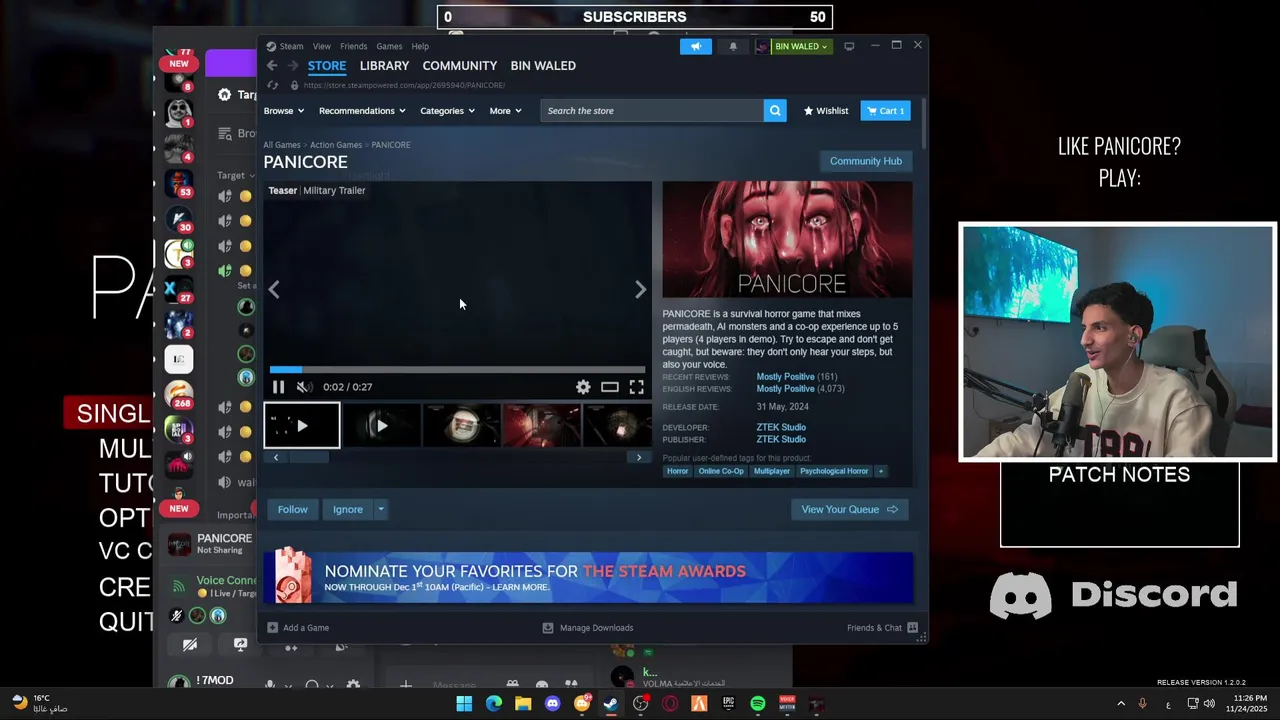1280x720 pixels.
Task: Open the BIN WALED profile tab
Action: 543,65
